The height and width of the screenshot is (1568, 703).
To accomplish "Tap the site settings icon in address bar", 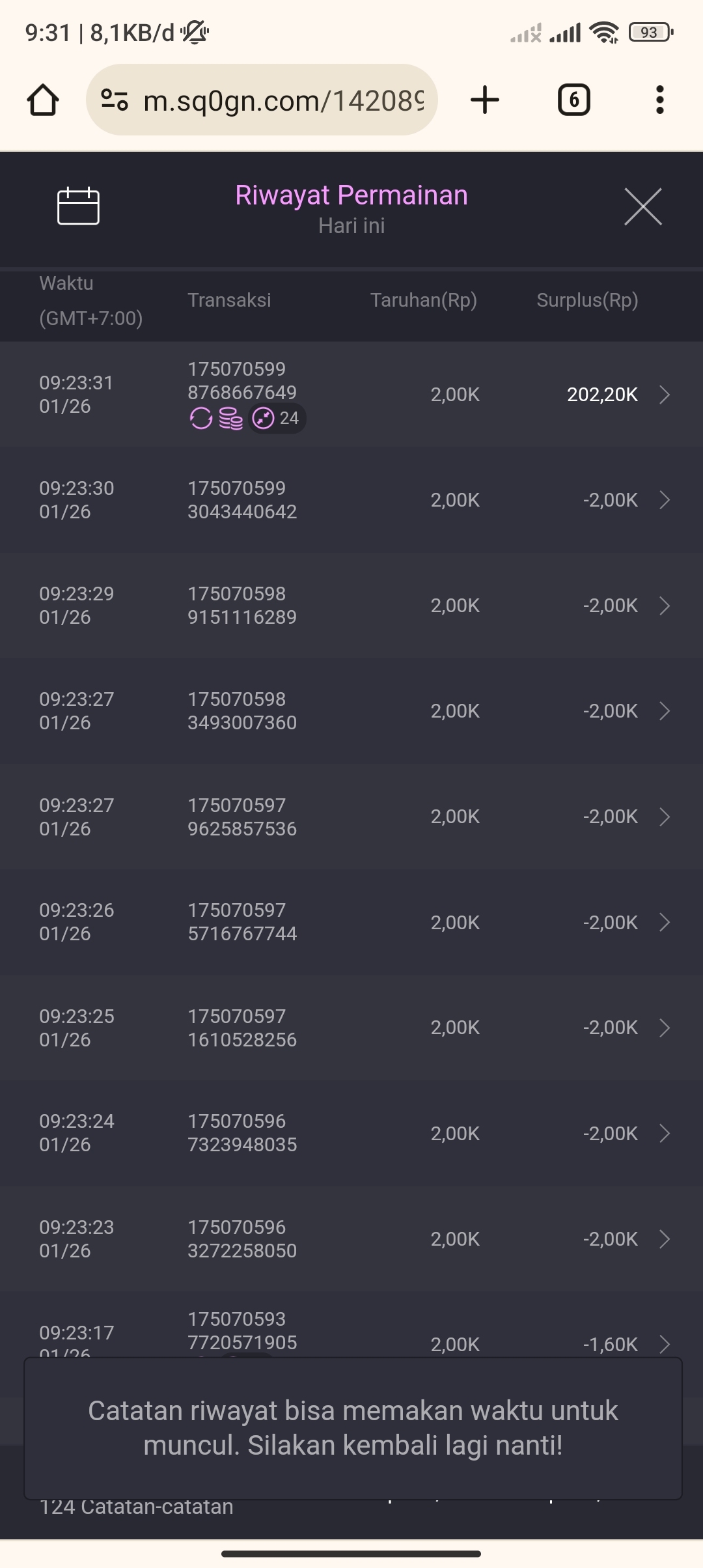I will click(115, 100).
